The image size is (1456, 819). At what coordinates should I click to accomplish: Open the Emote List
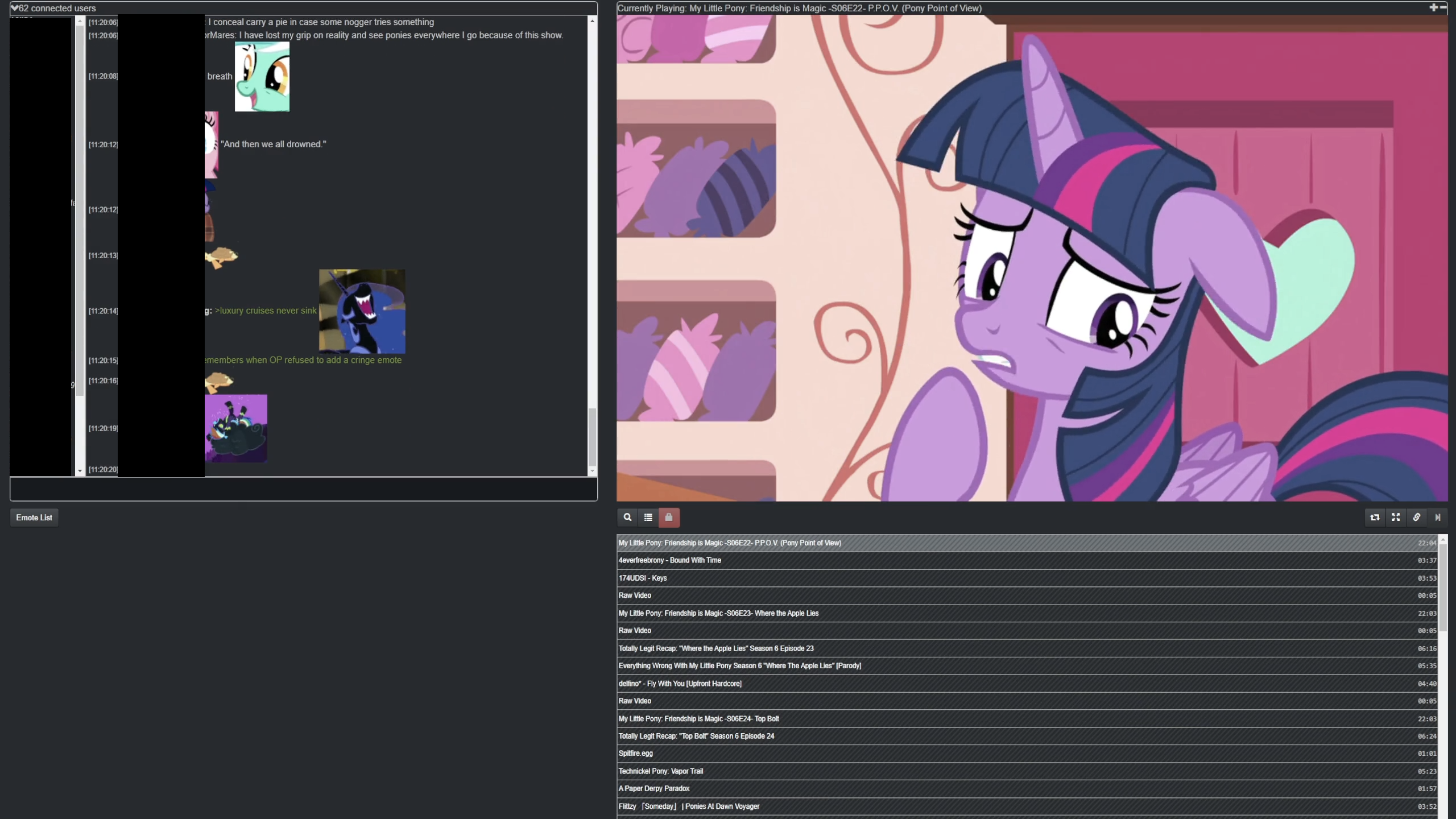[x=34, y=518]
